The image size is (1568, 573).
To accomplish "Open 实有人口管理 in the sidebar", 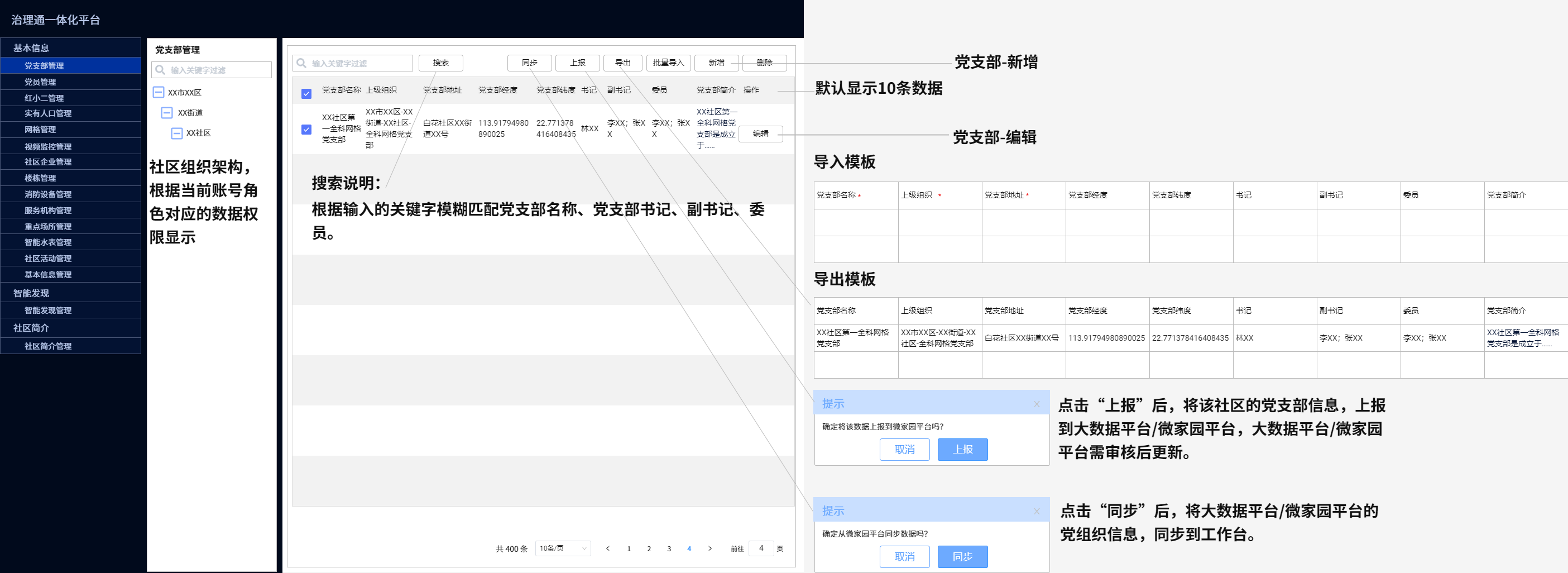I will [70, 113].
